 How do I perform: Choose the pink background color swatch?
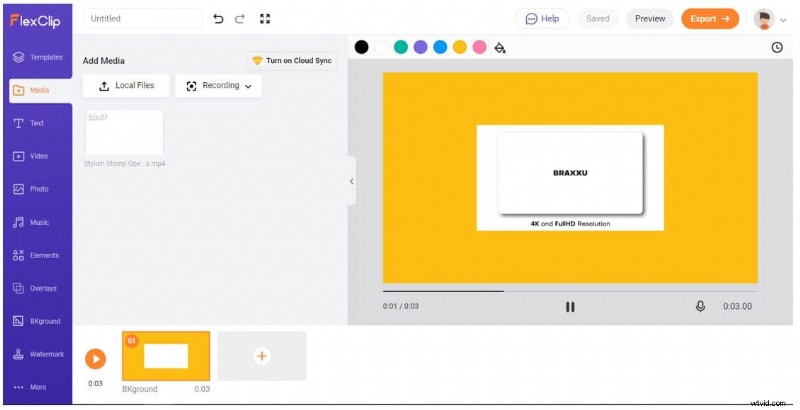pyautogui.click(x=480, y=47)
